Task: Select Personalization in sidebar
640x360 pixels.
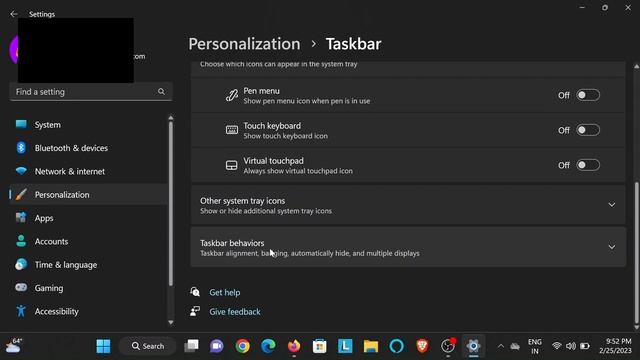Action: [88, 195]
